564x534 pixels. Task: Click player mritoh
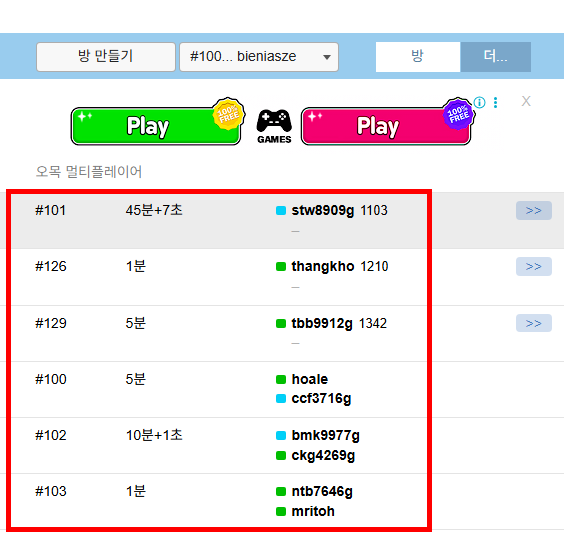point(313,511)
